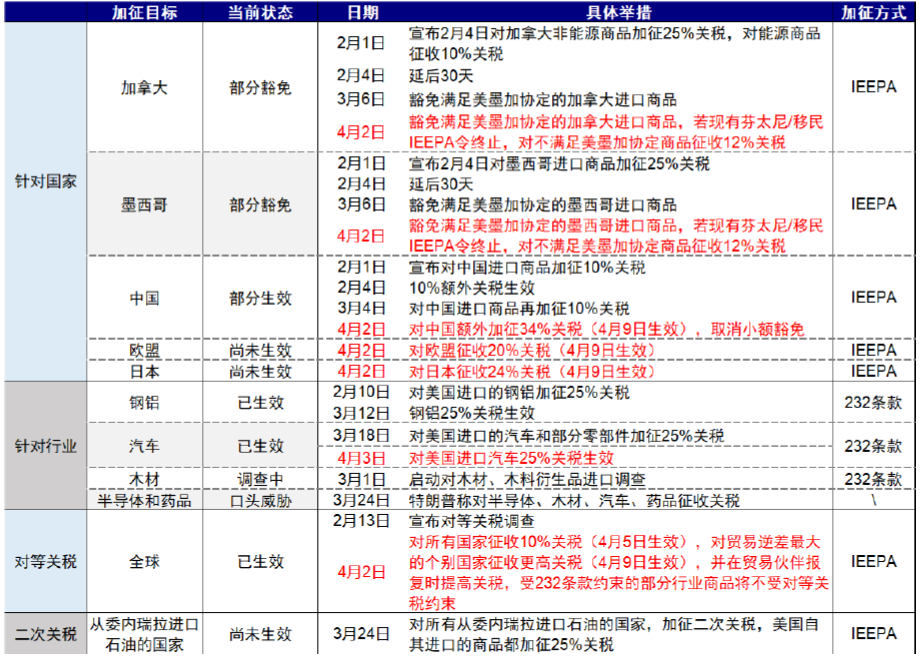Click the 3月1日 date cell
Viewport: 921px width, 660px height.
361,479
